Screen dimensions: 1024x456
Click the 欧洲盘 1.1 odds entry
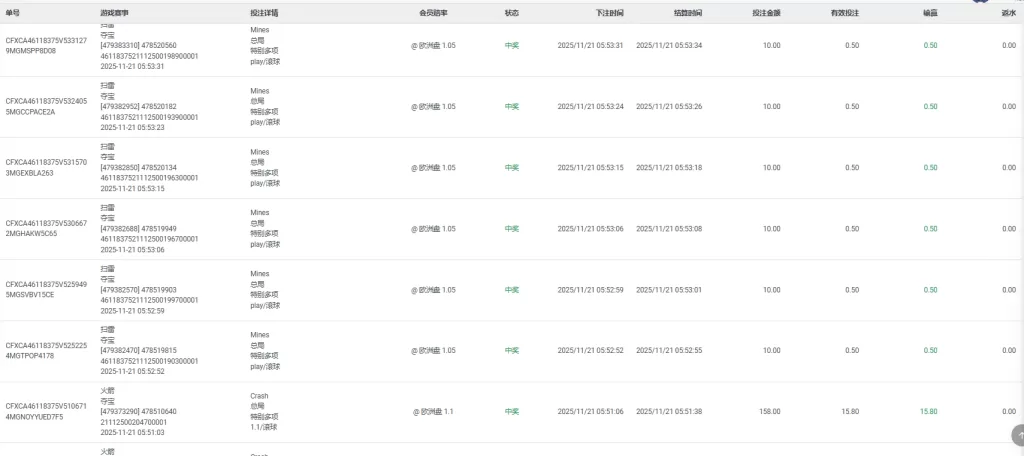pos(433,411)
